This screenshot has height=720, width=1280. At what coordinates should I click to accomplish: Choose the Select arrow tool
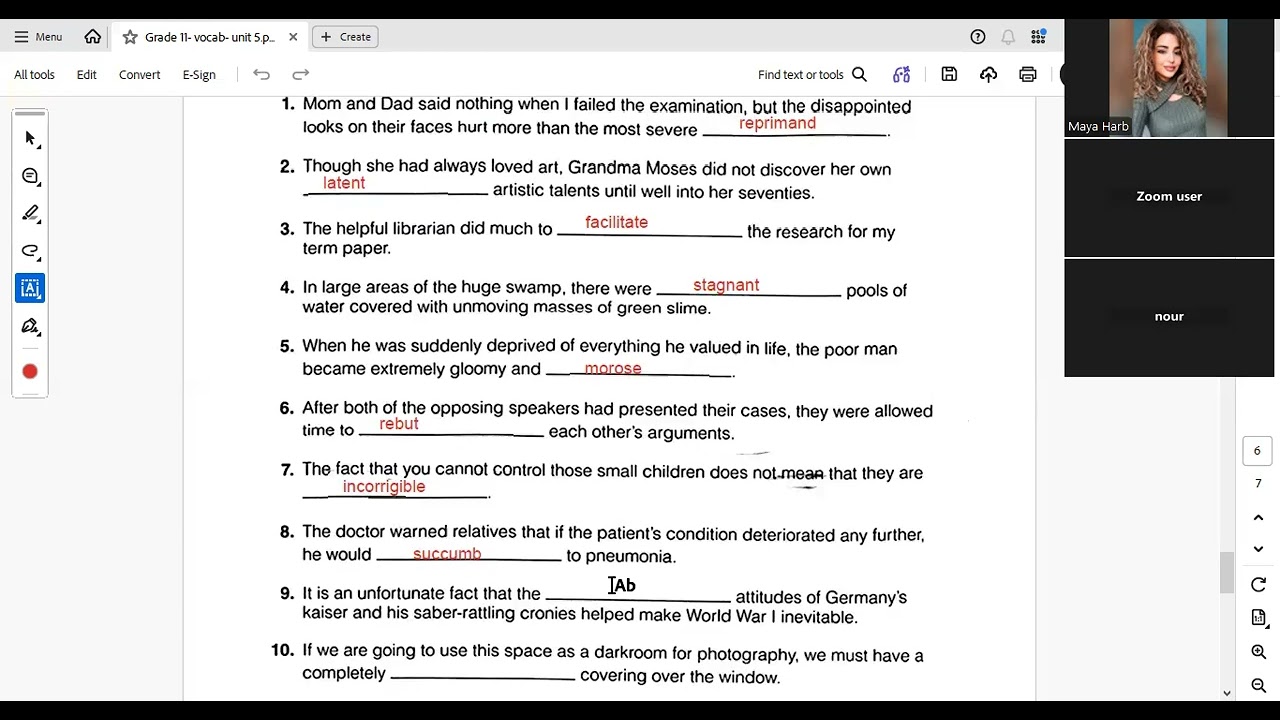point(30,139)
